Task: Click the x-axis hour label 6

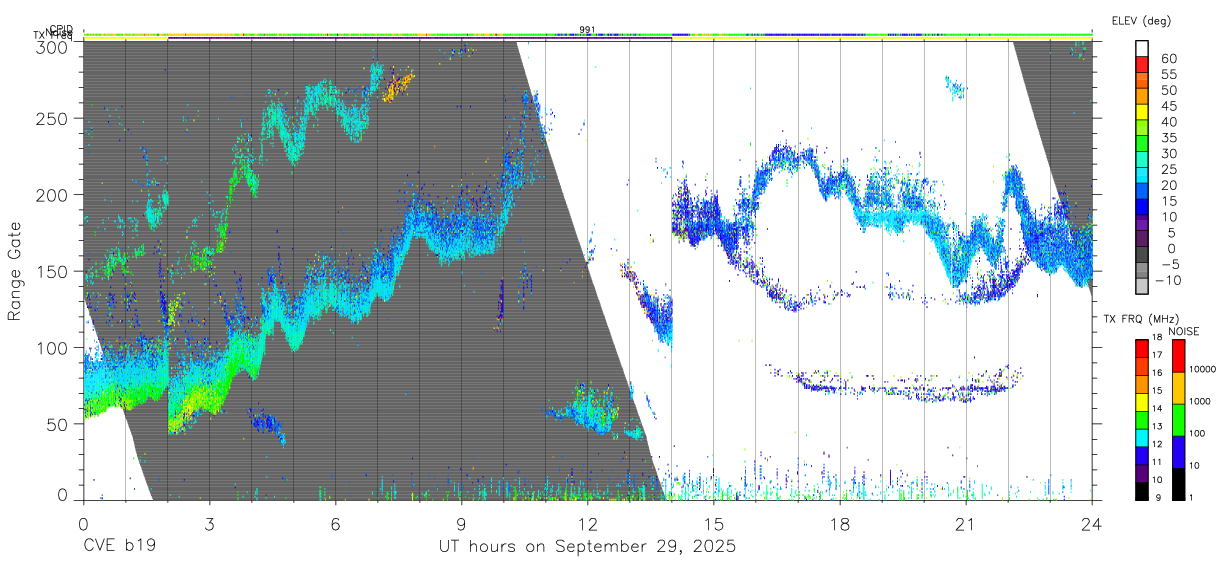Action: pyautogui.click(x=335, y=523)
